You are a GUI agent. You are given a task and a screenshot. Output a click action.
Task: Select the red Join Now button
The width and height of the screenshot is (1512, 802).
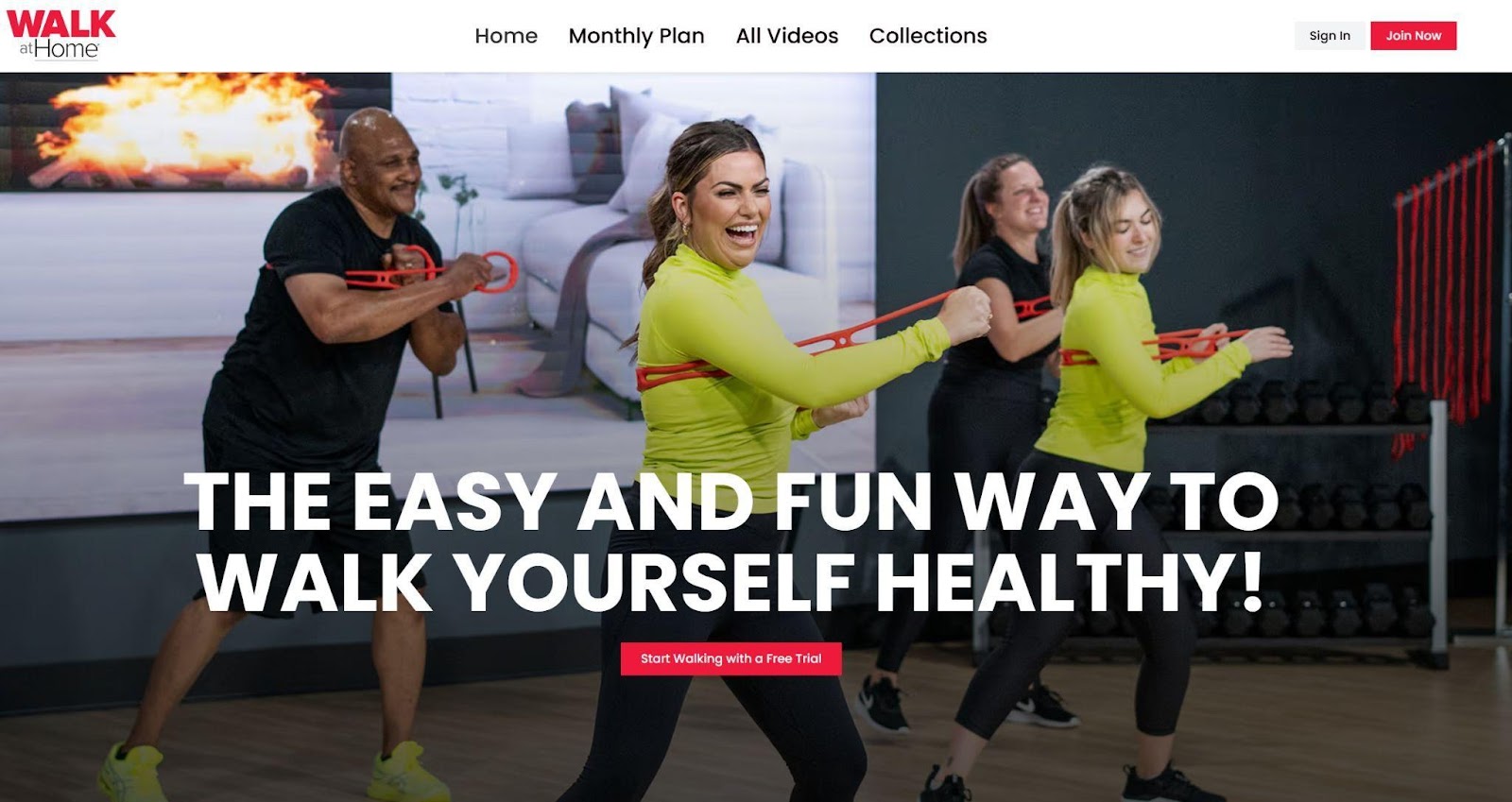(x=1413, y=36)
